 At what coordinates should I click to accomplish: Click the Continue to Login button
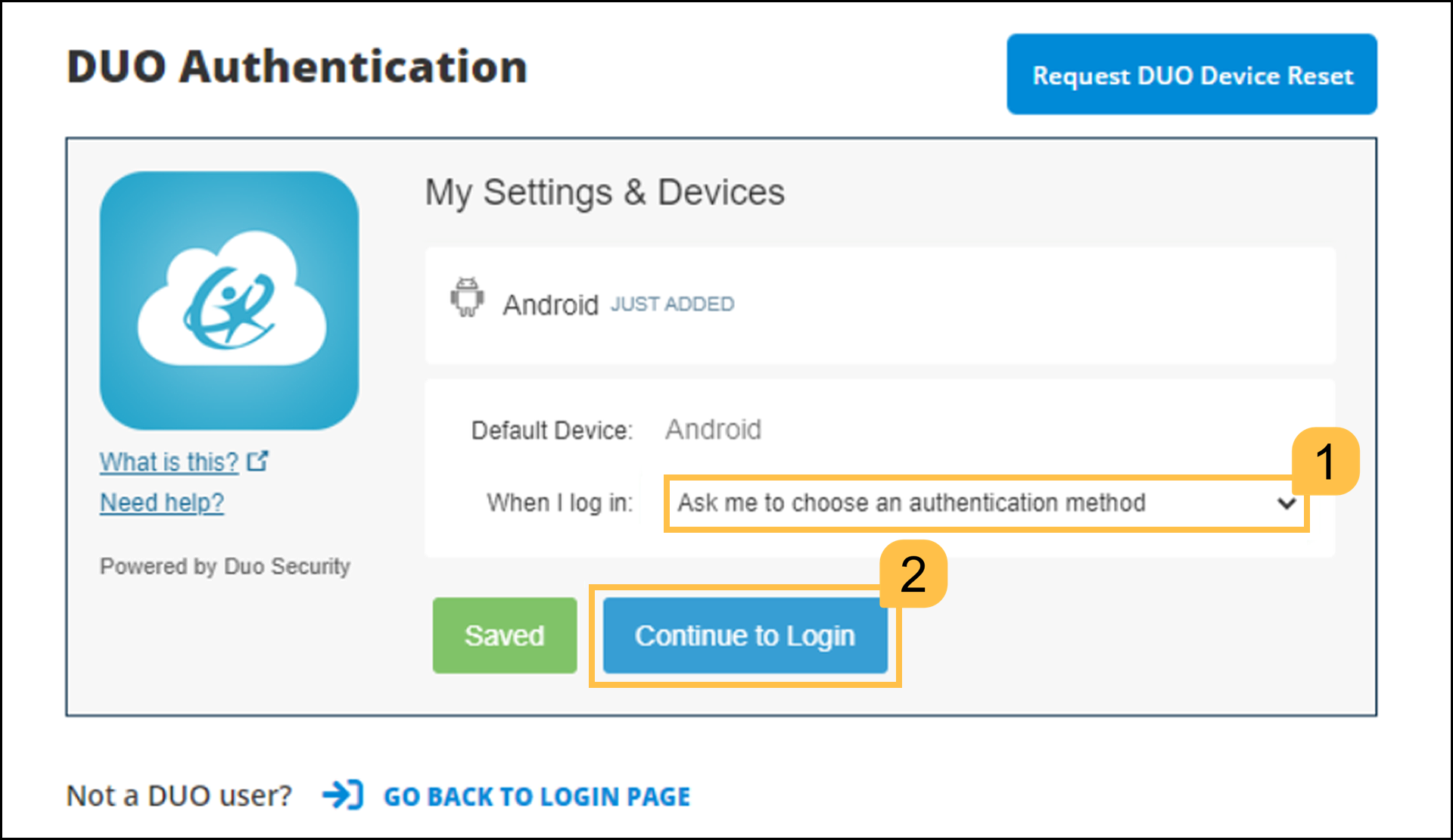click(745, 636)
